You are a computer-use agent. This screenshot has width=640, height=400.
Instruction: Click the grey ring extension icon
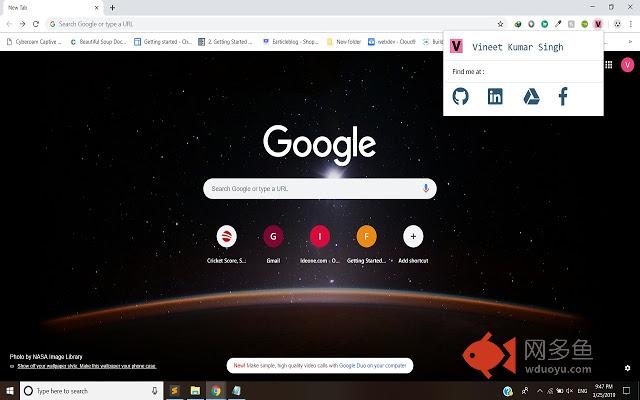pyautogui.click(x=531, y=24)
